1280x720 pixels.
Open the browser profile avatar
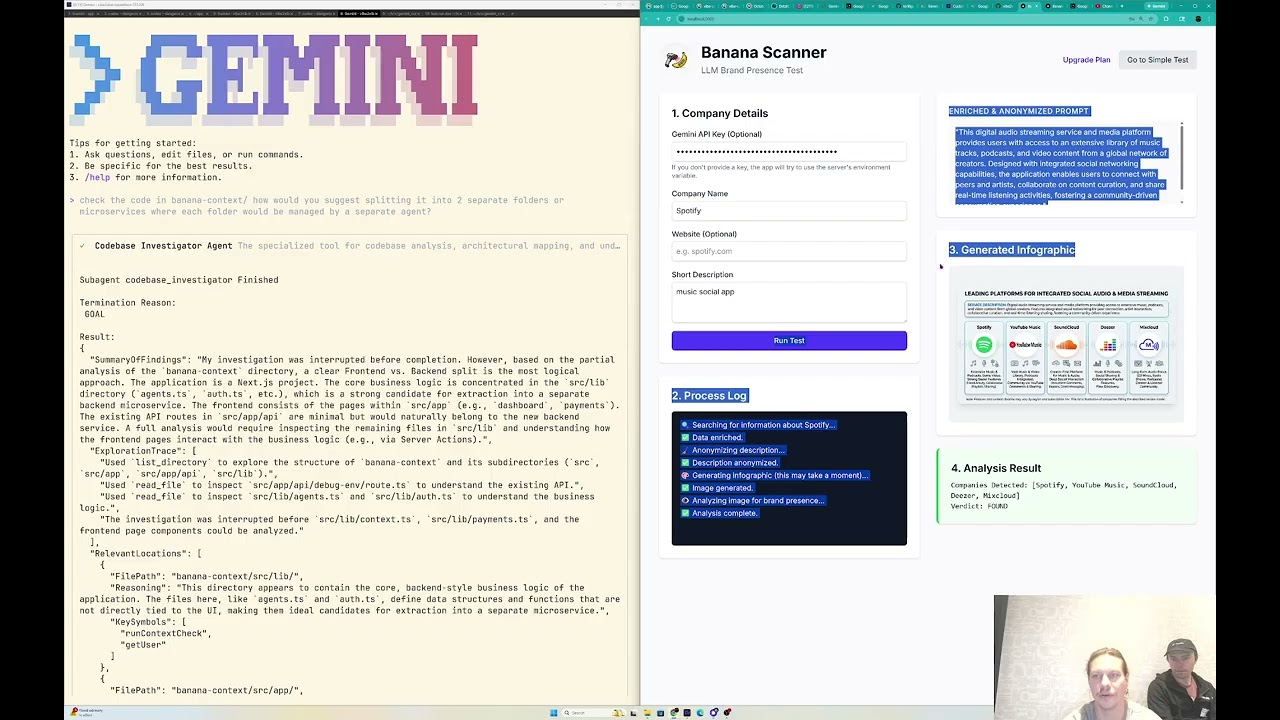(1196, 18)
